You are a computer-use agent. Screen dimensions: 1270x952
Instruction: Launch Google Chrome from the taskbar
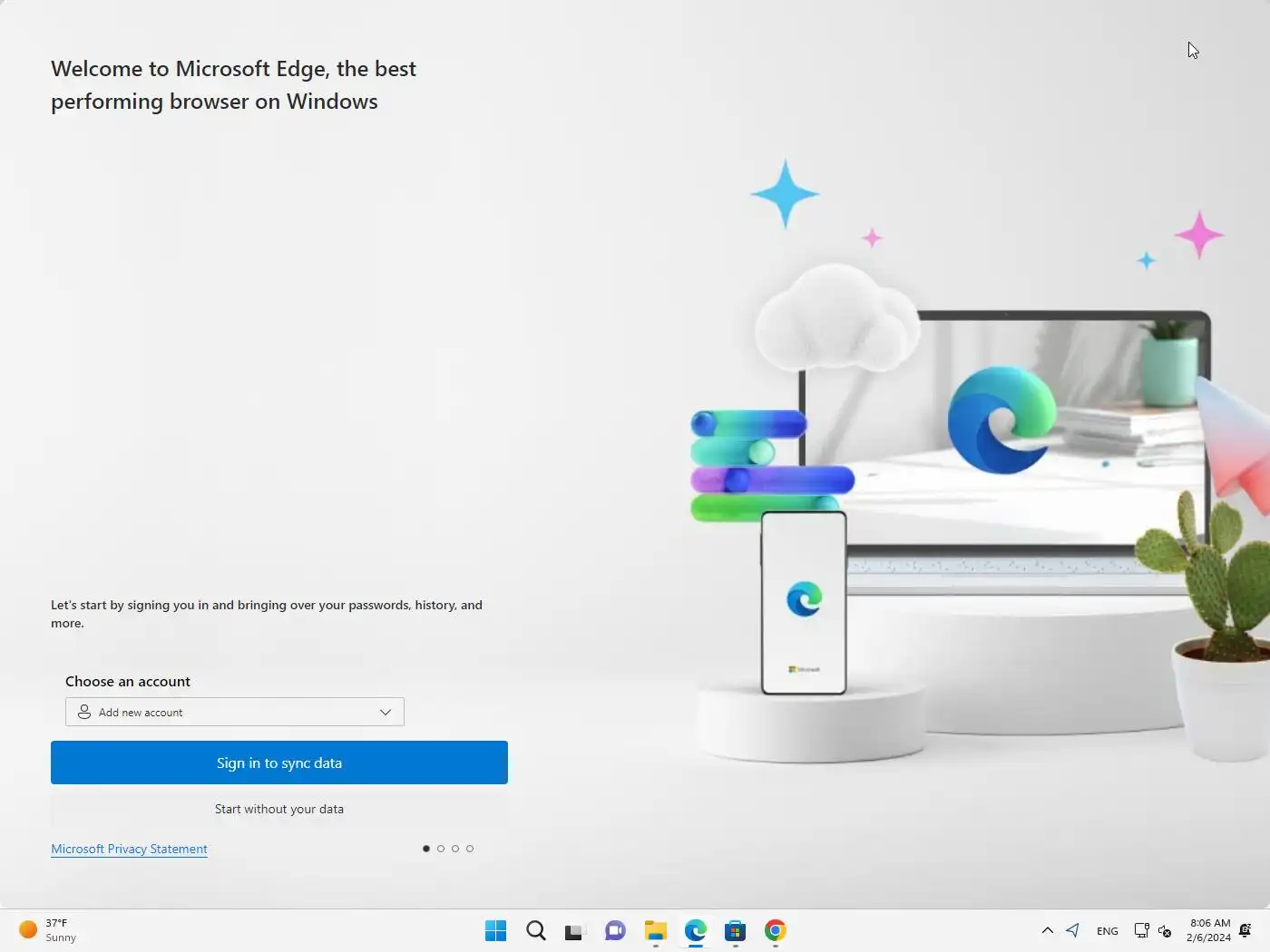775,930
